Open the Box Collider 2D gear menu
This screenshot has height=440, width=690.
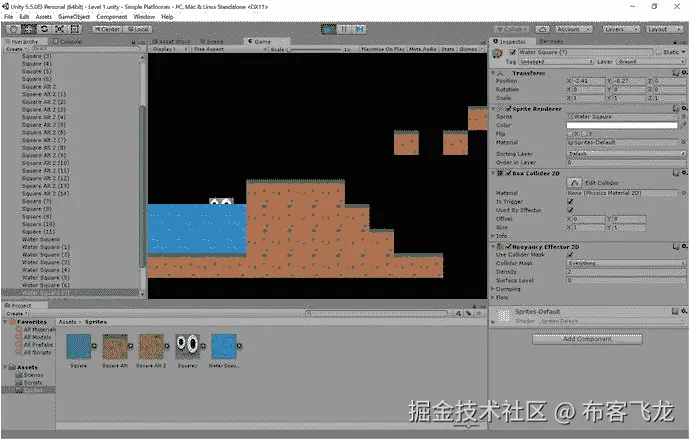(684, 173)
